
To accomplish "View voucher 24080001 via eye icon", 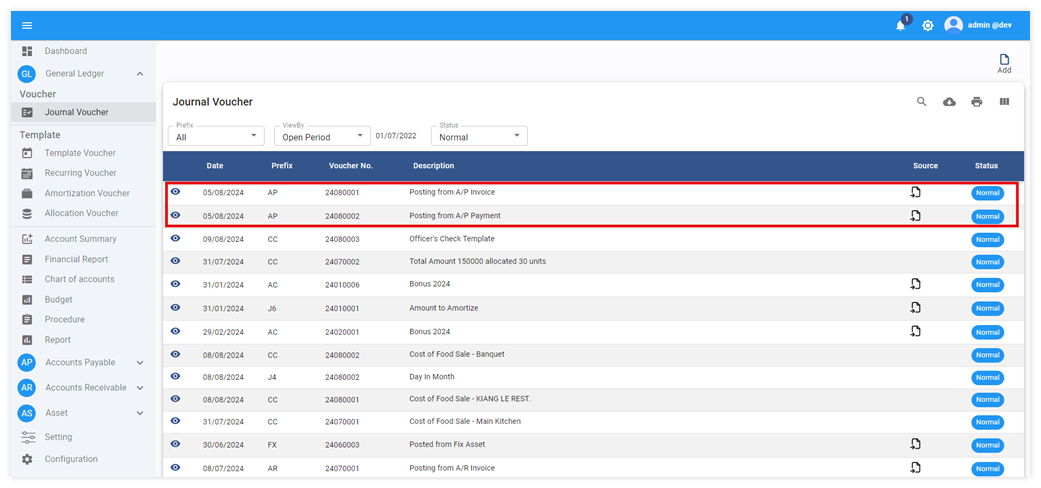I will (176, 192).
